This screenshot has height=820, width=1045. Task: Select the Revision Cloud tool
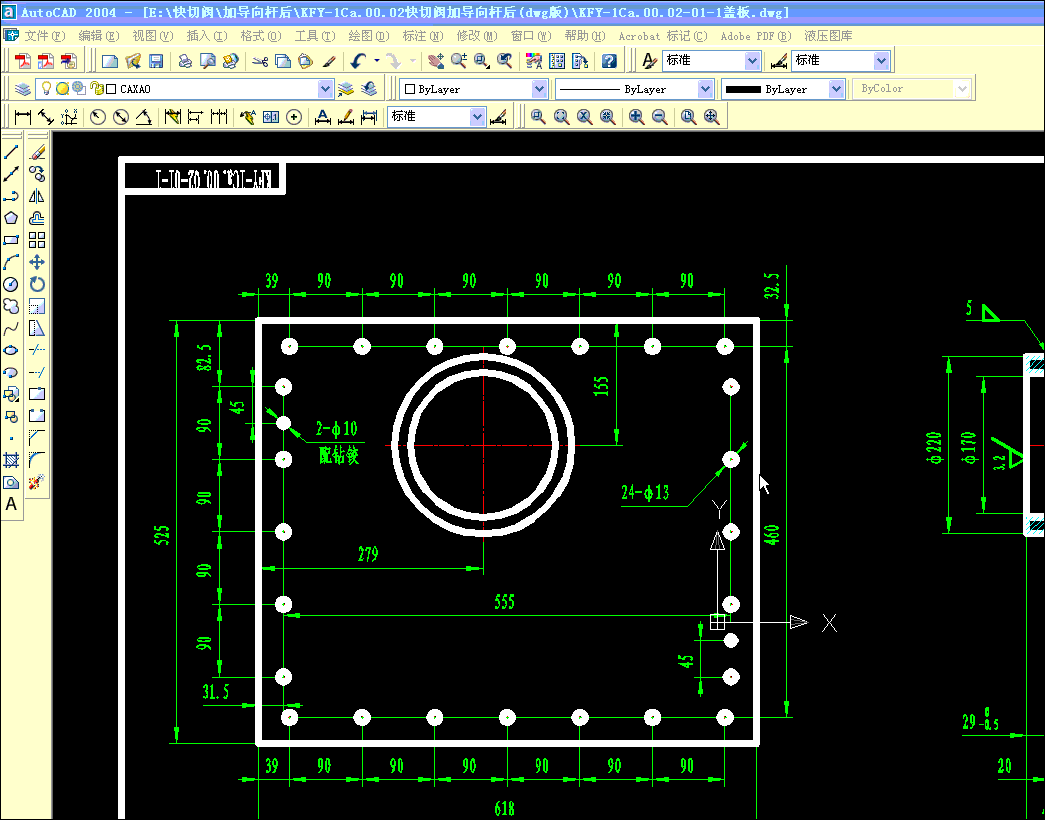click(x=11, y=306)
